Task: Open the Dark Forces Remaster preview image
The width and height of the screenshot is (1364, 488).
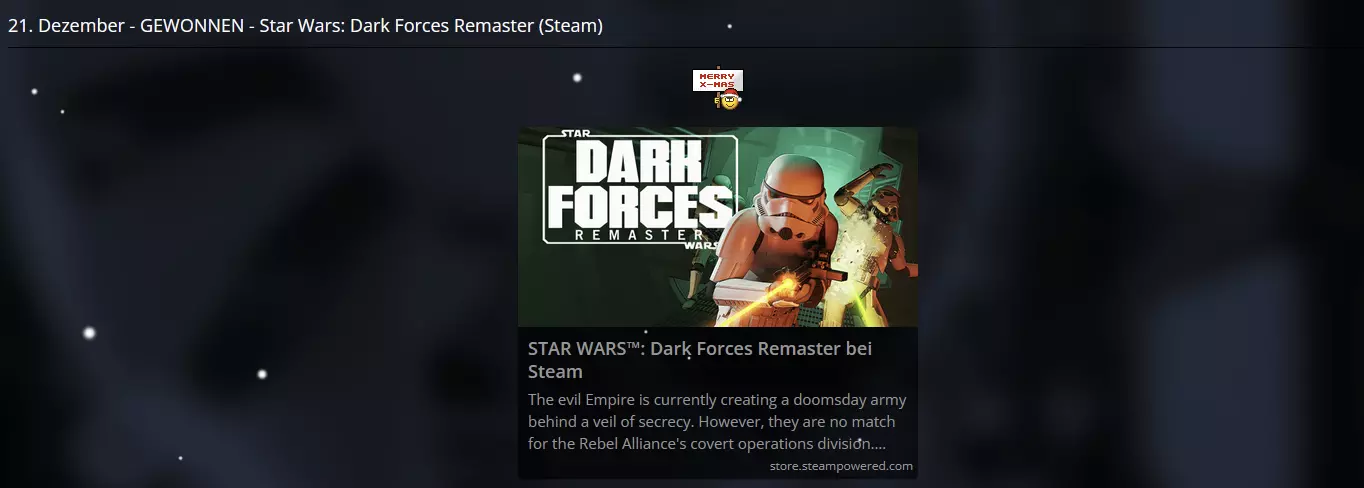Action: click(717, 227)
